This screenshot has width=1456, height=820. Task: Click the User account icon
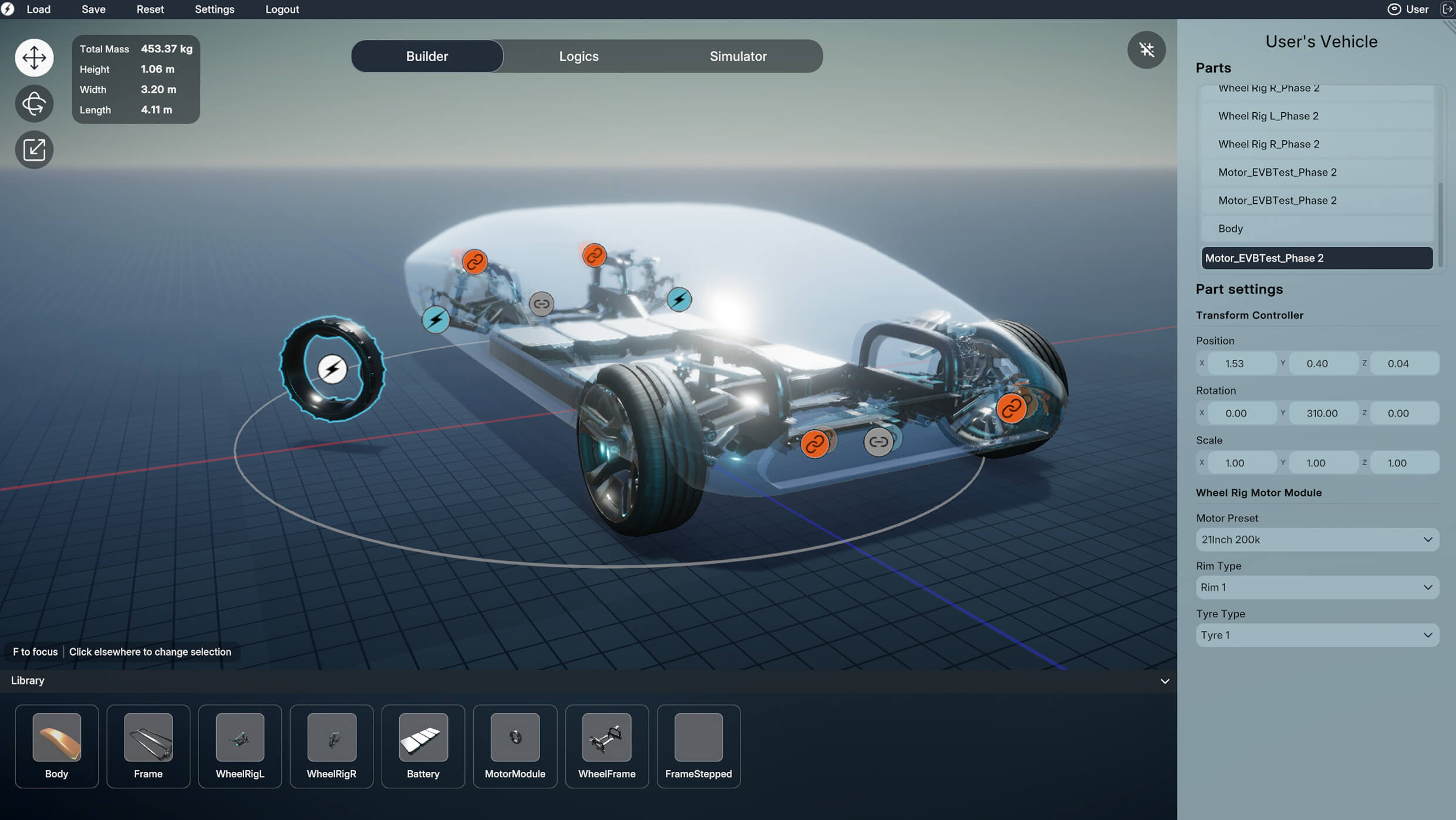[1394, 9]
